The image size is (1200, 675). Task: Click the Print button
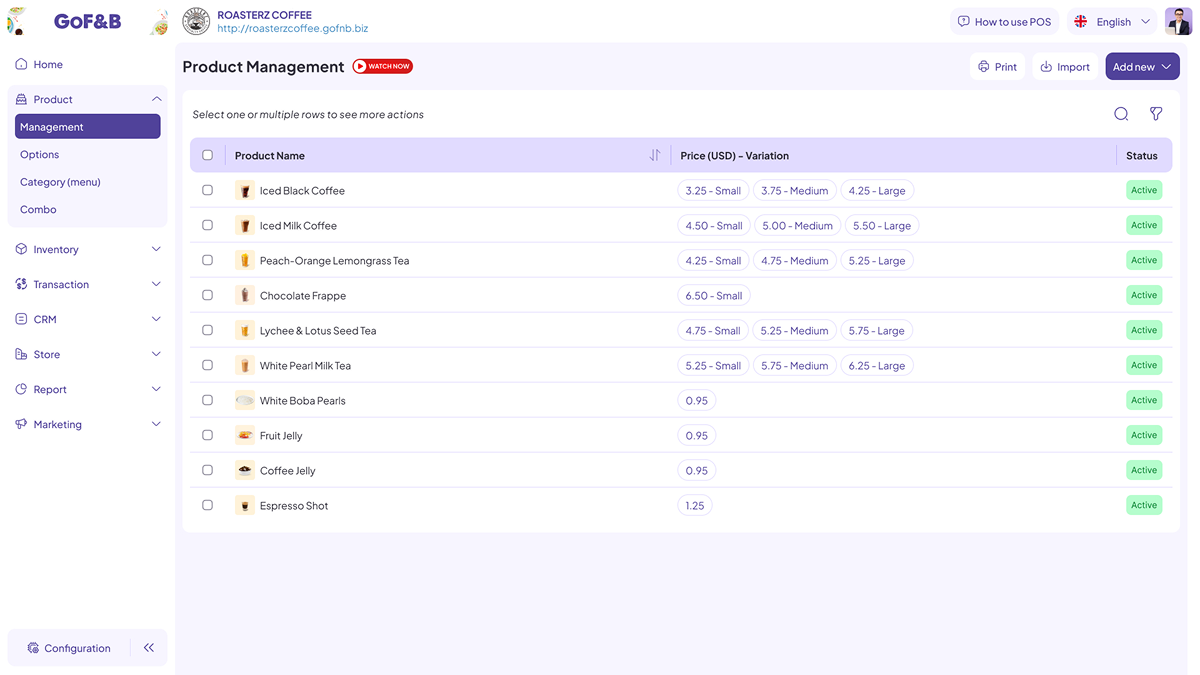[997, 67]
